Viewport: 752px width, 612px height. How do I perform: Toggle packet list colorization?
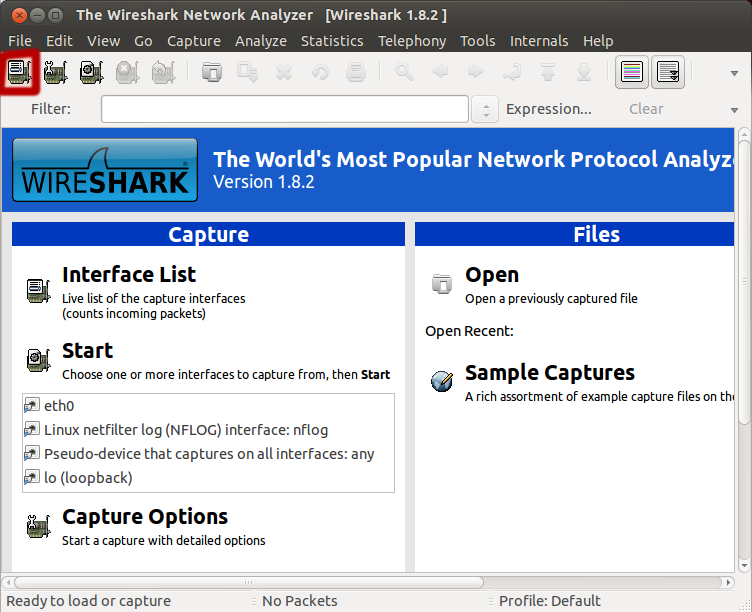click(632, 72)
